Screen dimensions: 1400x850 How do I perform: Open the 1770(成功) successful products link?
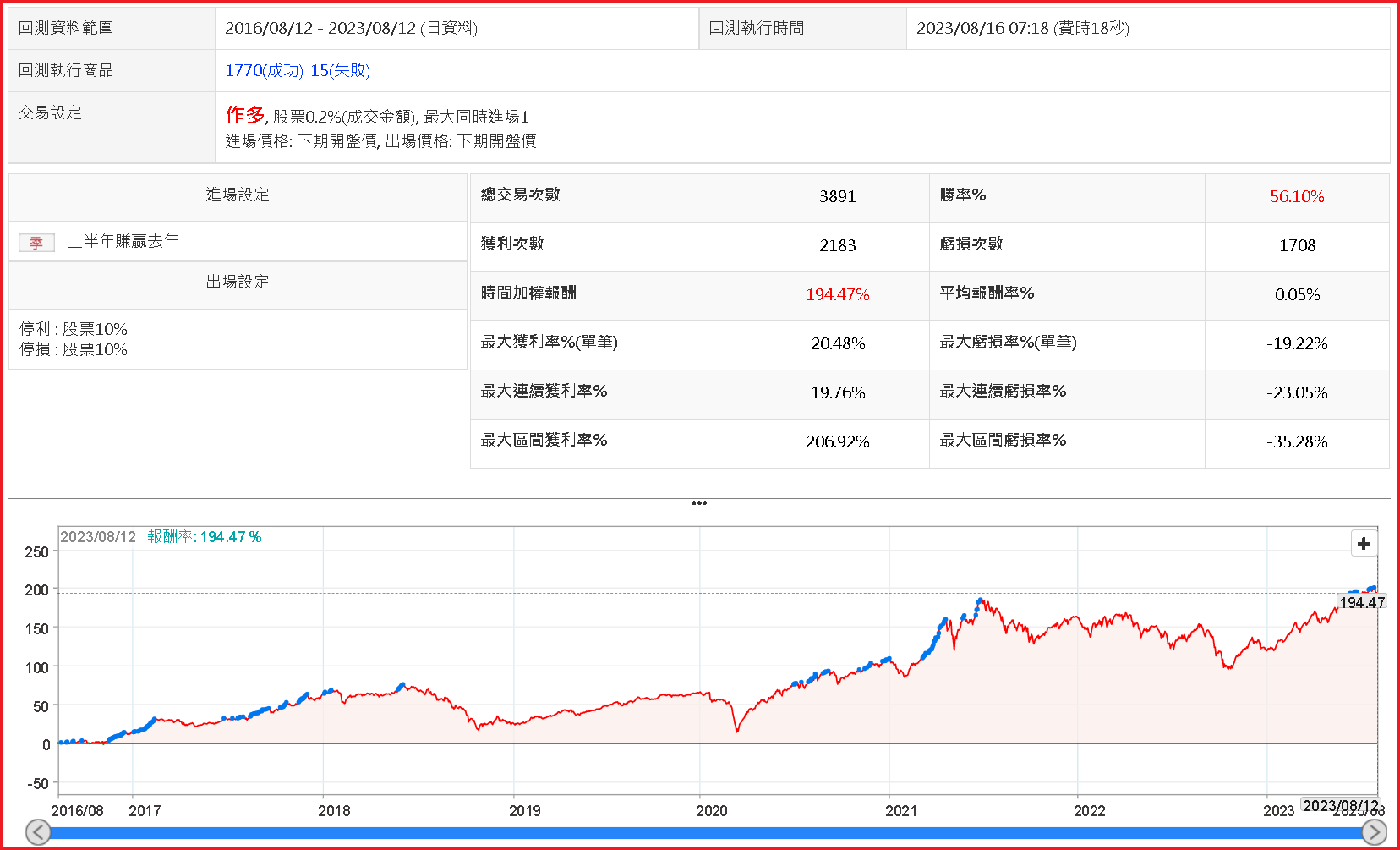(x=264, y=71)
